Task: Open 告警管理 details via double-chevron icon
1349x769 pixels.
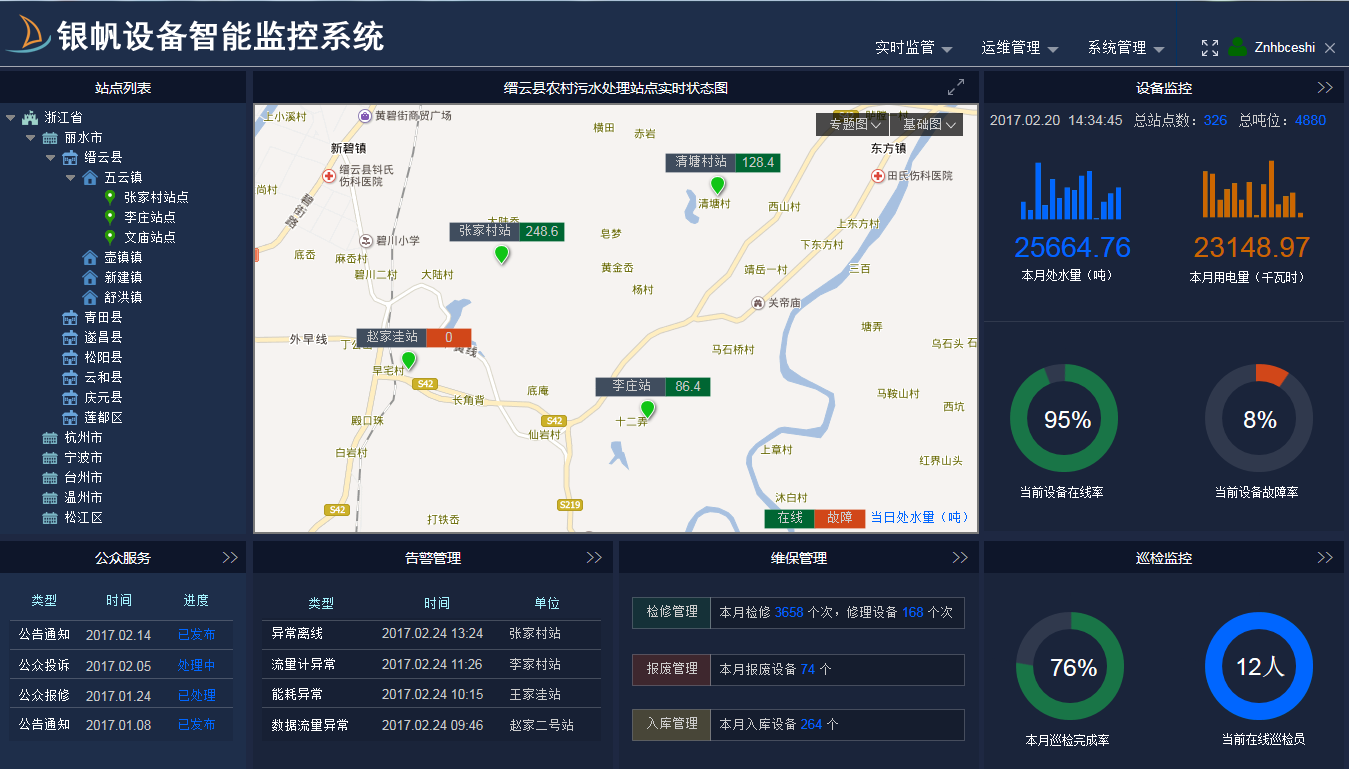Action: [x=594, y=558]
